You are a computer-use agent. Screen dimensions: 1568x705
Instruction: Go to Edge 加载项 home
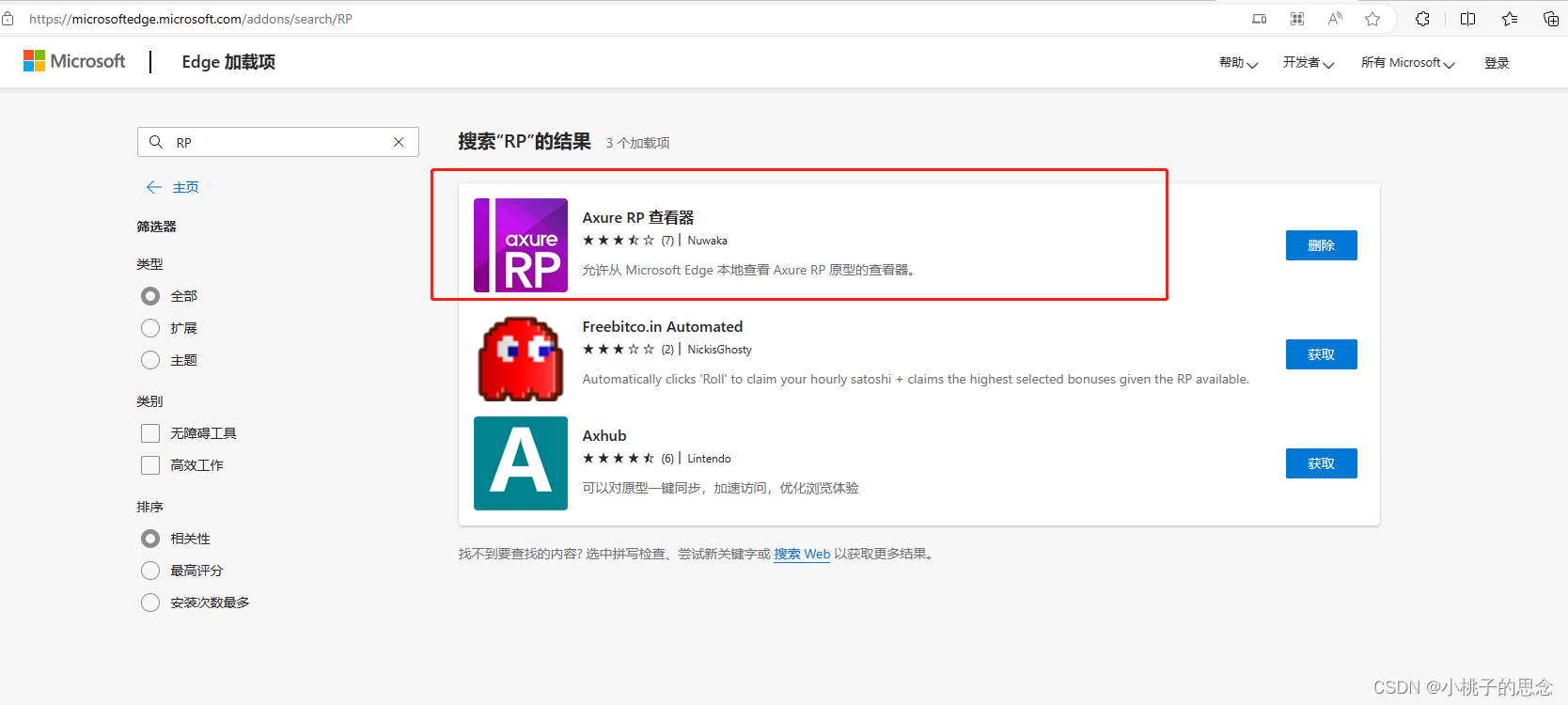click(228, 62)
